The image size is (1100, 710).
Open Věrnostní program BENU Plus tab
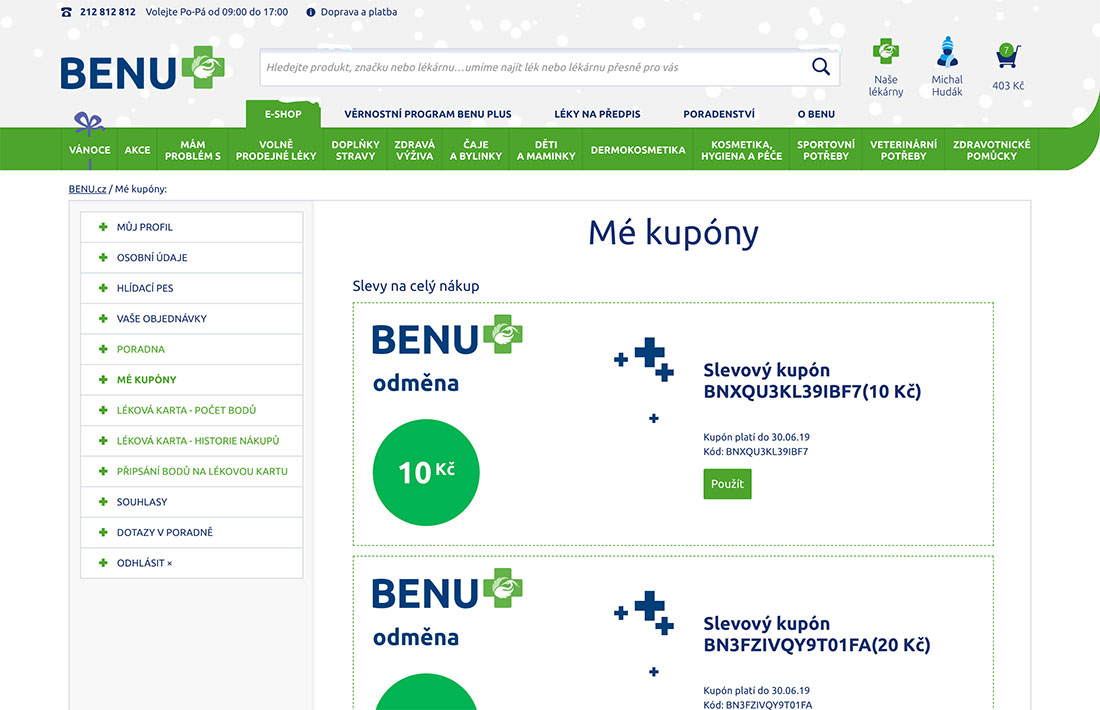[428, 114]
